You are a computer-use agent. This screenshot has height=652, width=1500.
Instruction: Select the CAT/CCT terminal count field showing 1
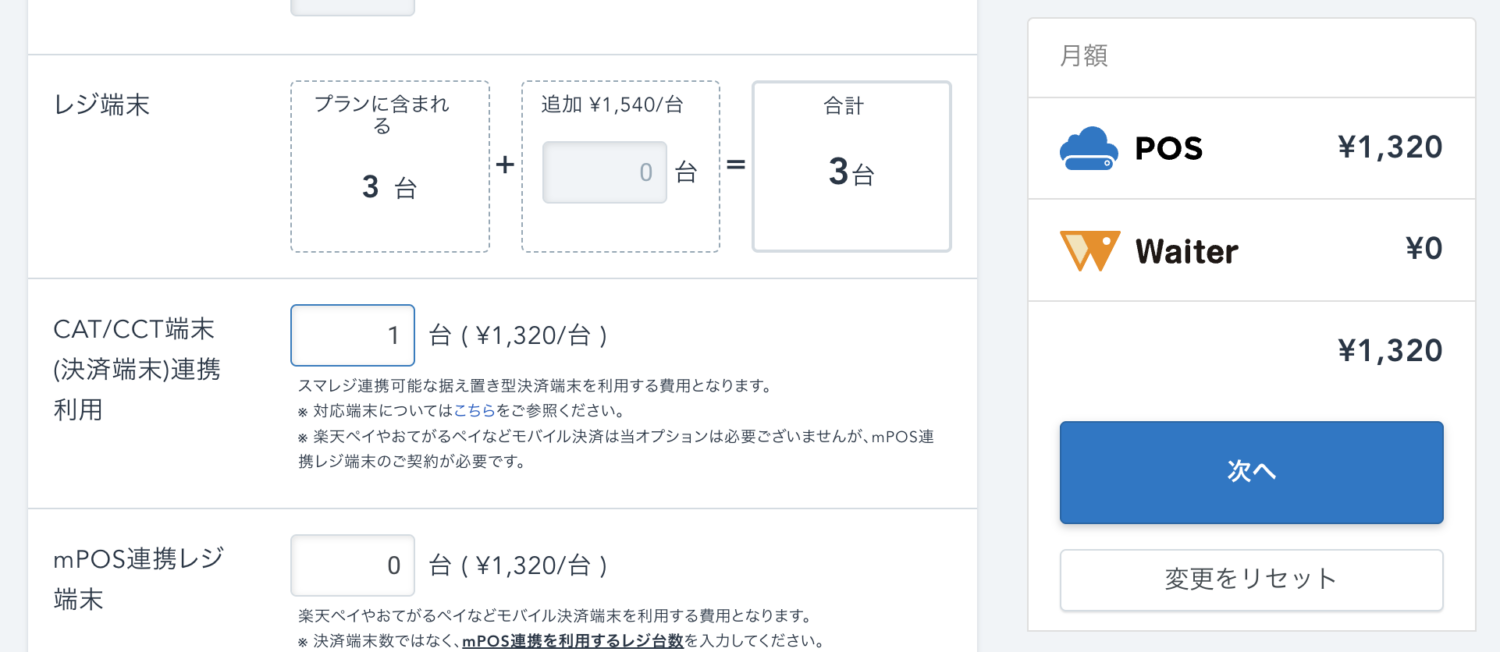[352, 335]
